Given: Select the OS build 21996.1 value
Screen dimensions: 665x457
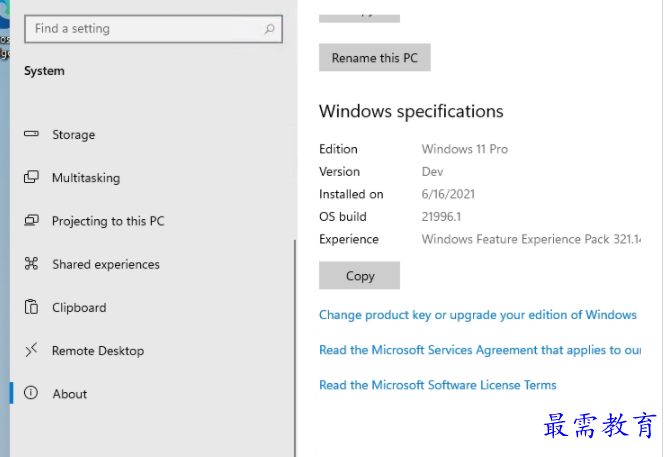Looking at the screenshot, I should coord(441,217).
